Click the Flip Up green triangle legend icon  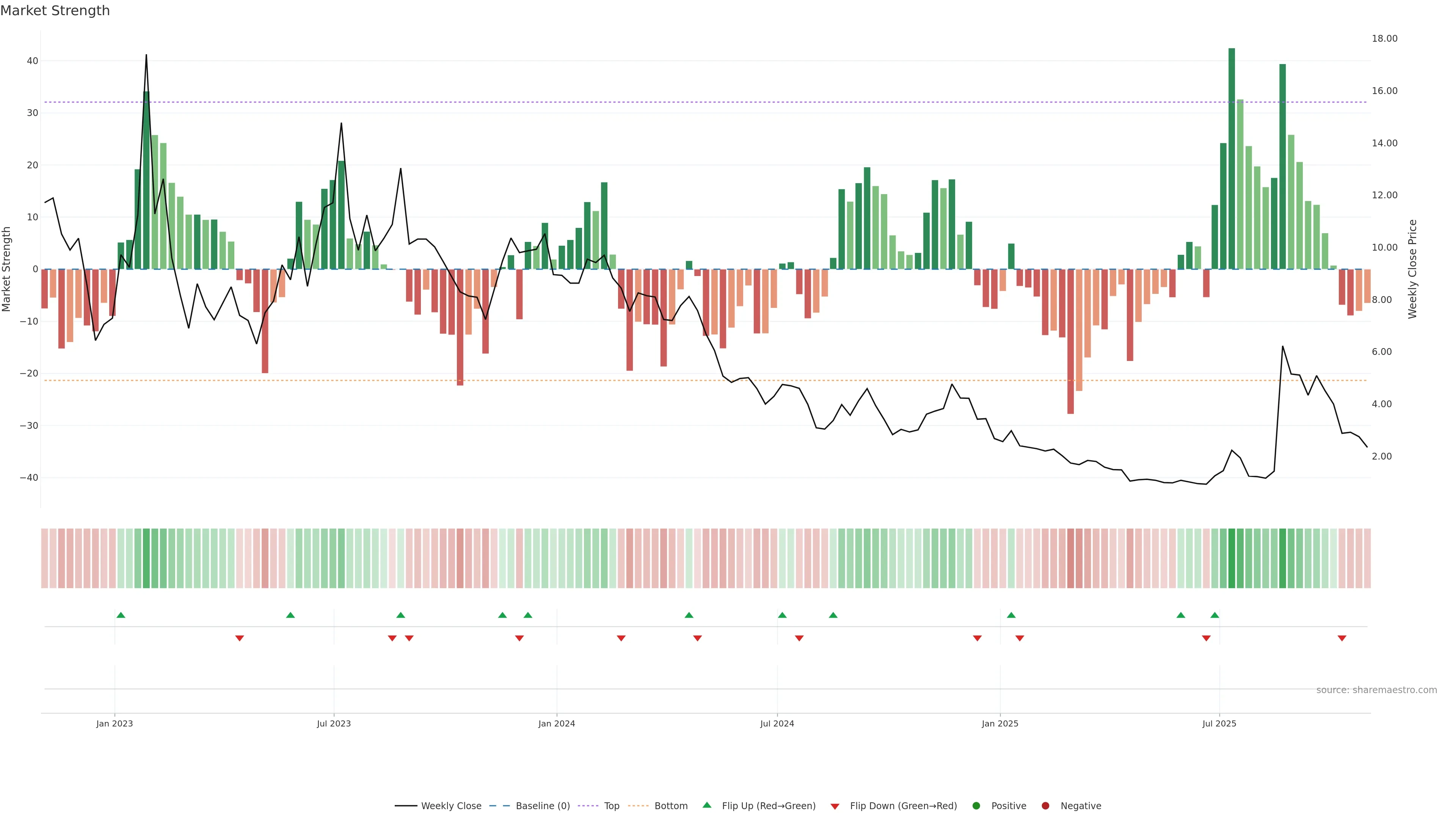[x=706, y=805]
